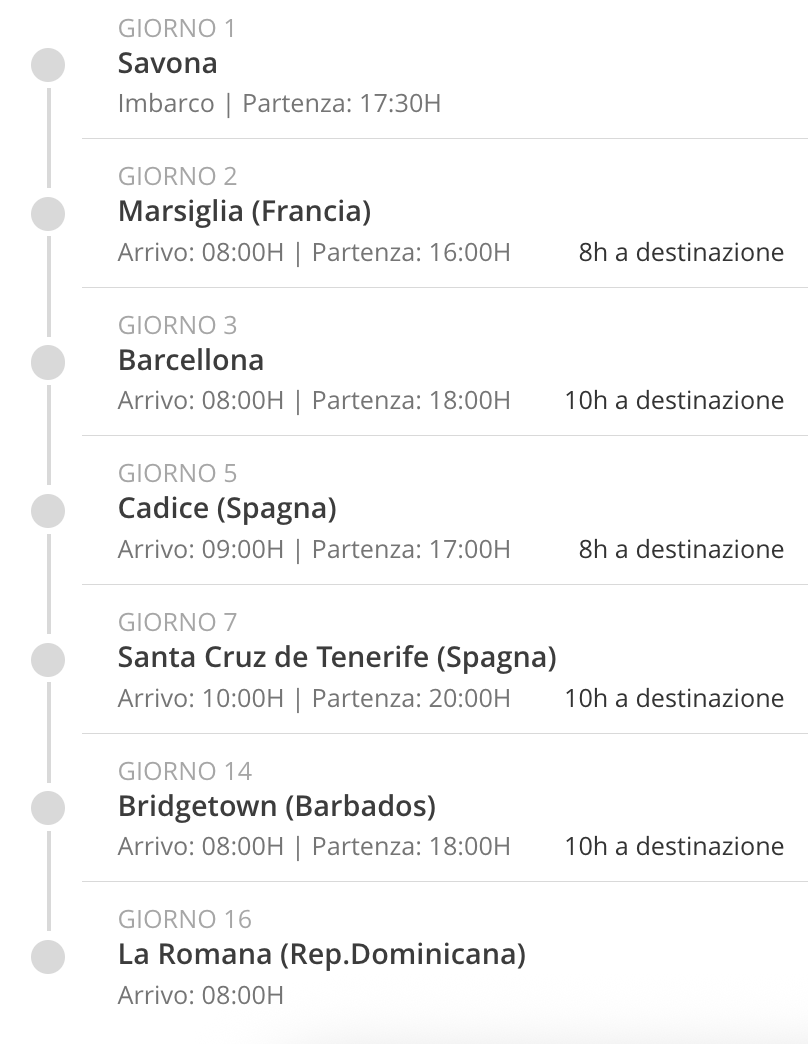
Task: Click La Romana (Rep.Dominicana) heading
Action: 321,955
